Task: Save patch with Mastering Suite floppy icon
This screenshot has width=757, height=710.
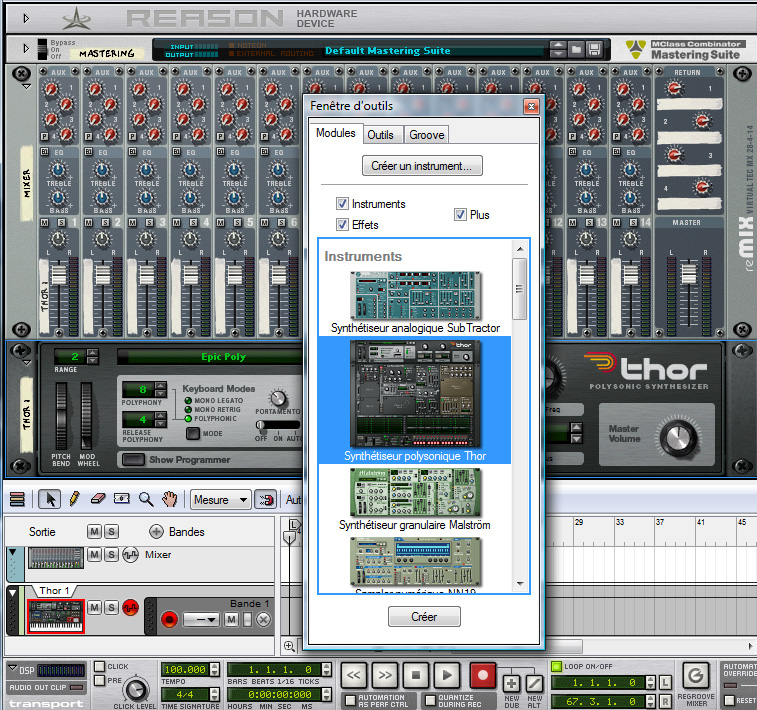Action: pyautogui.click(x=594, y=49)
